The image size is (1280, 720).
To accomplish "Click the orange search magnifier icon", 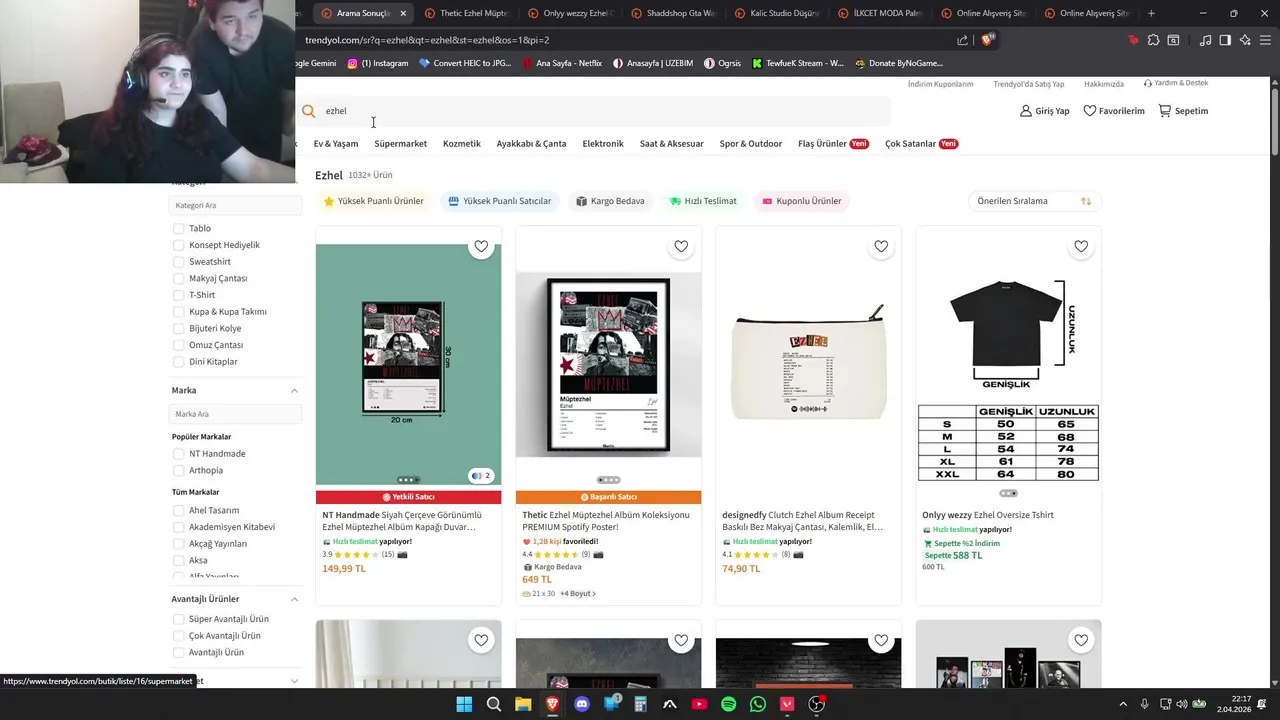I will (309, 111).
